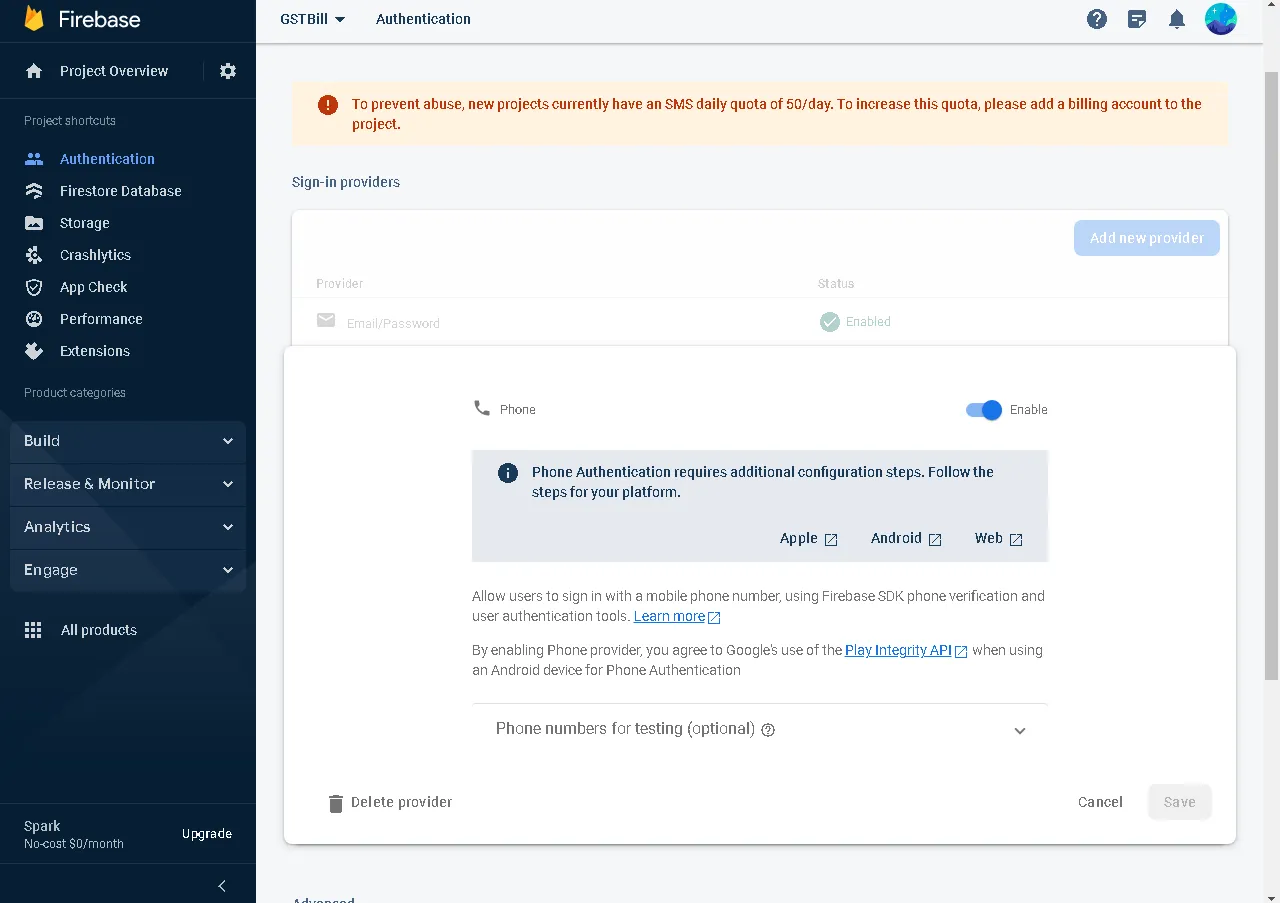Open the Apple platform setup link

click(x=808, y=538)
